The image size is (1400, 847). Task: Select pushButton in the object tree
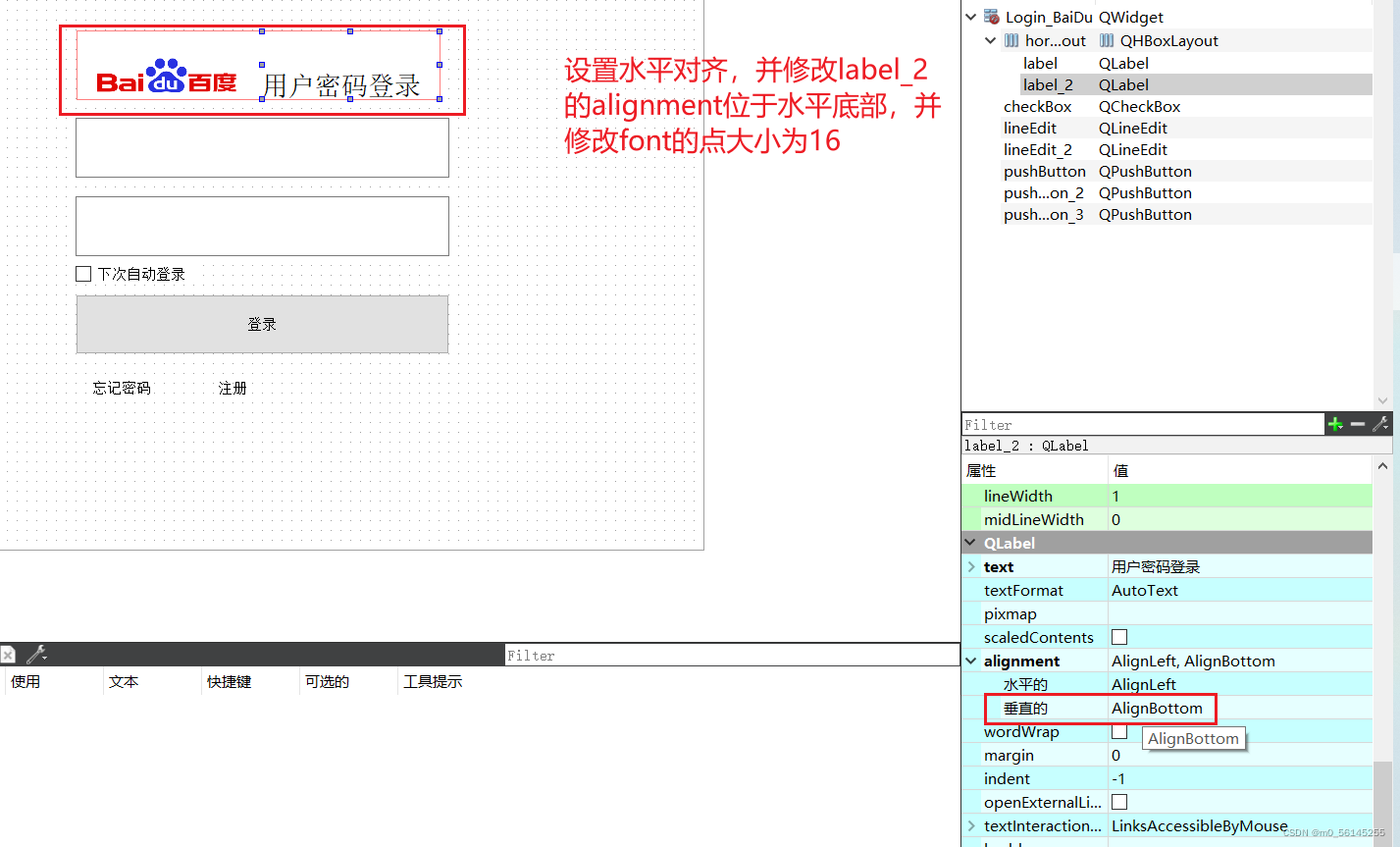(1044, 171)
